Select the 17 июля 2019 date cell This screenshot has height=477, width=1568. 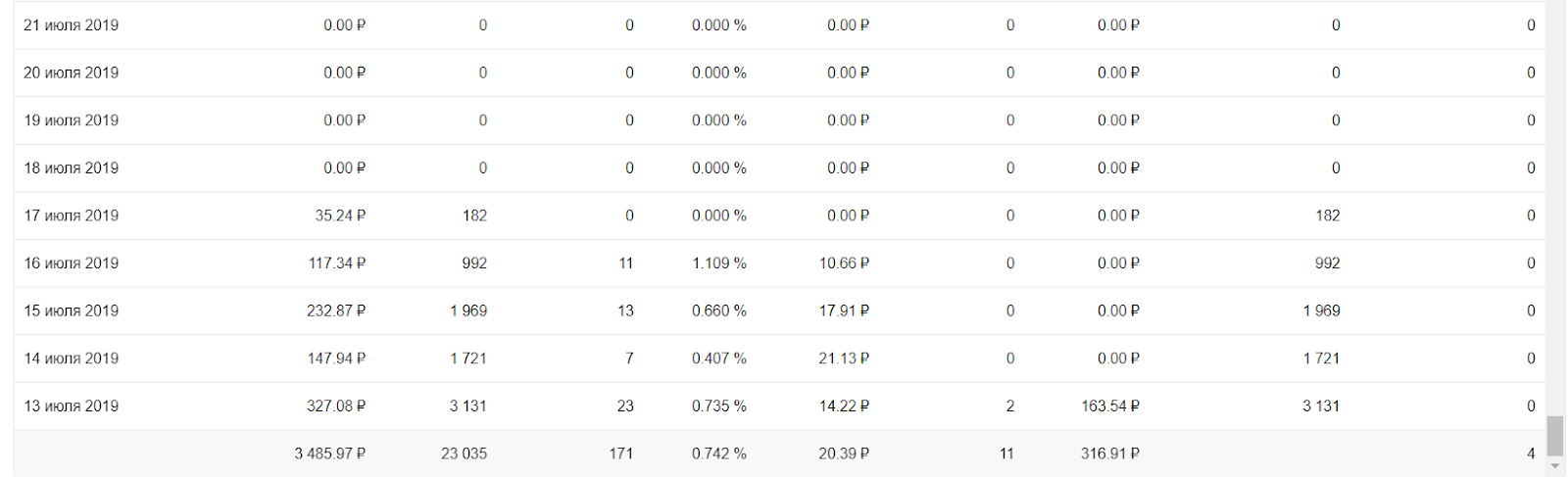point(72,215)
